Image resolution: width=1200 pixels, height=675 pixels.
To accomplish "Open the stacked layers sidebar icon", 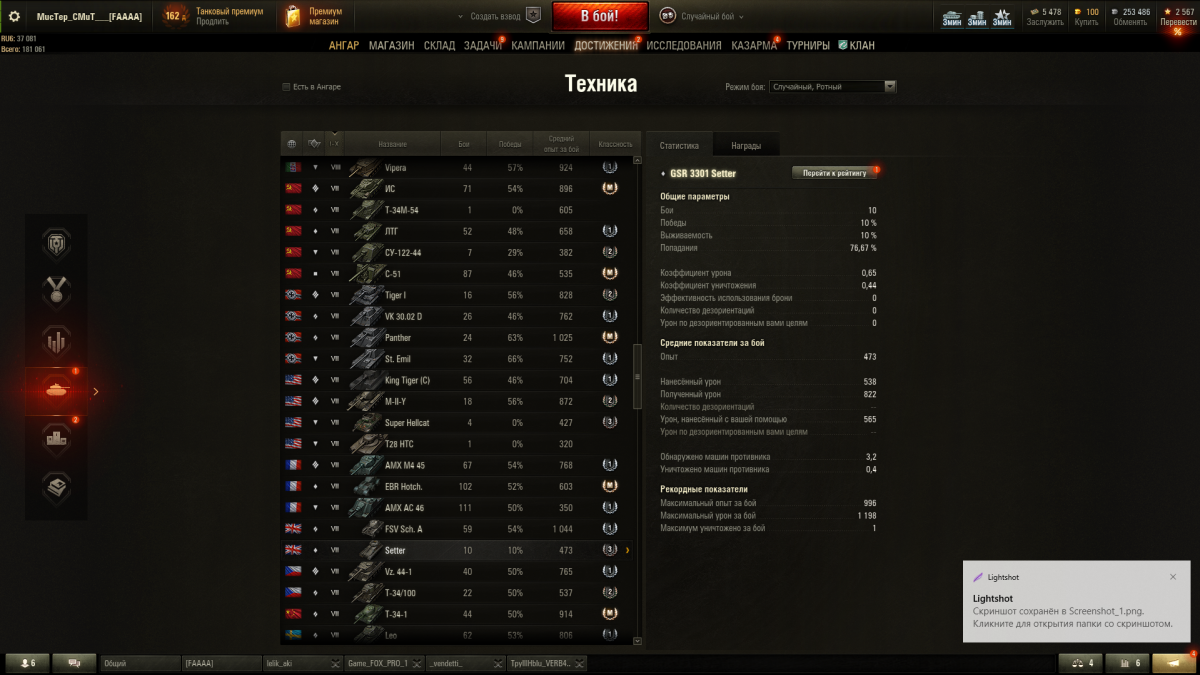I will [x=56, y=487].
